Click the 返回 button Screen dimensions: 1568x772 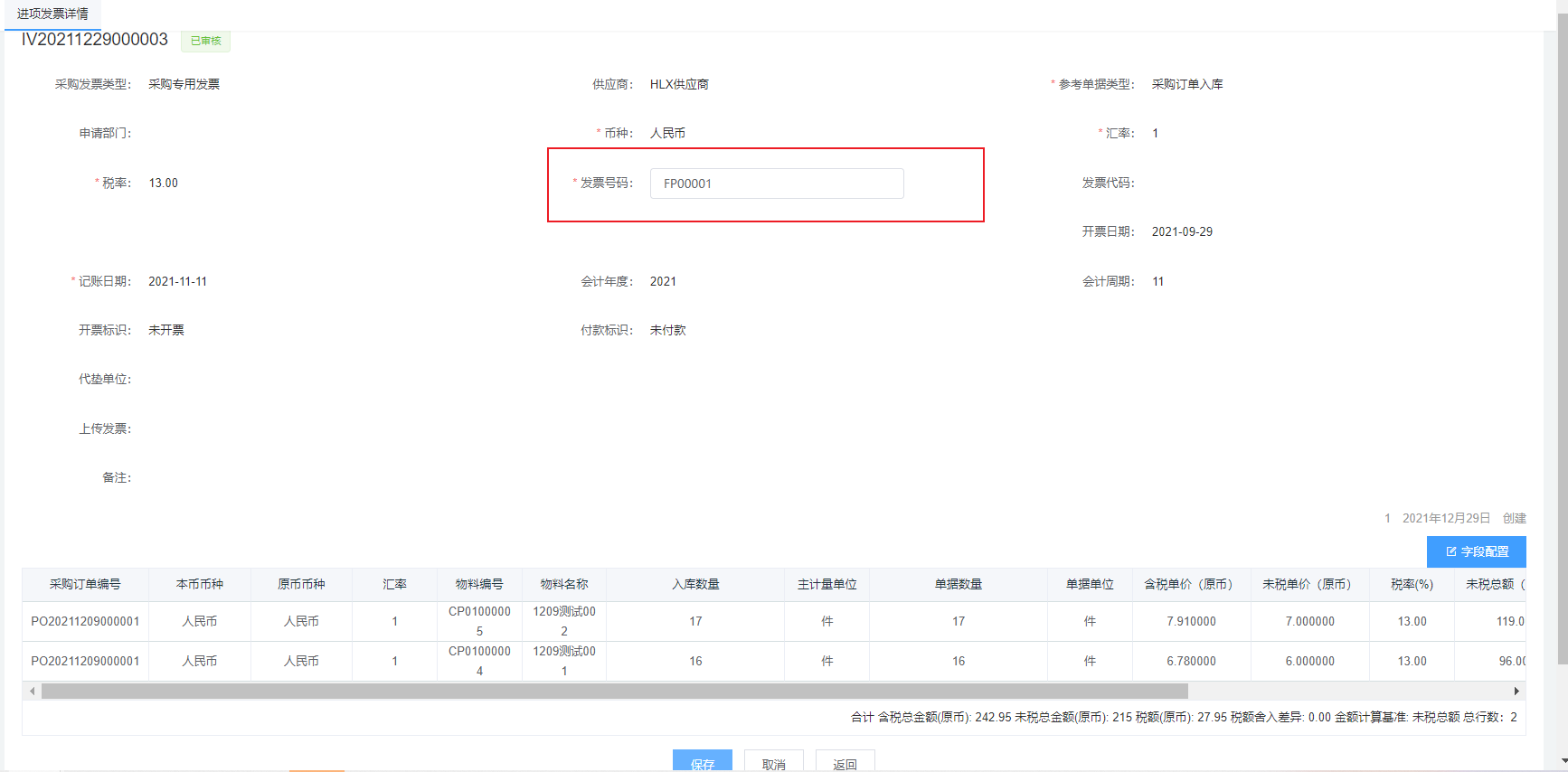coord(845,763)
